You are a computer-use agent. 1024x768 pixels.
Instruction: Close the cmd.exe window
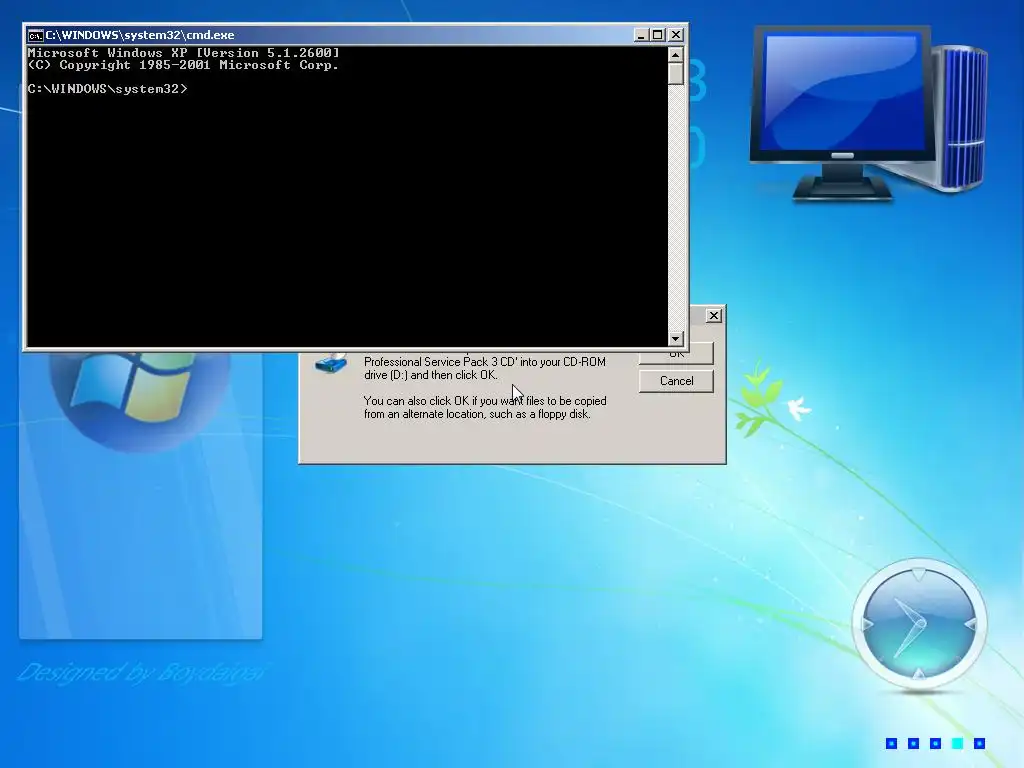(x=676, y=35)
